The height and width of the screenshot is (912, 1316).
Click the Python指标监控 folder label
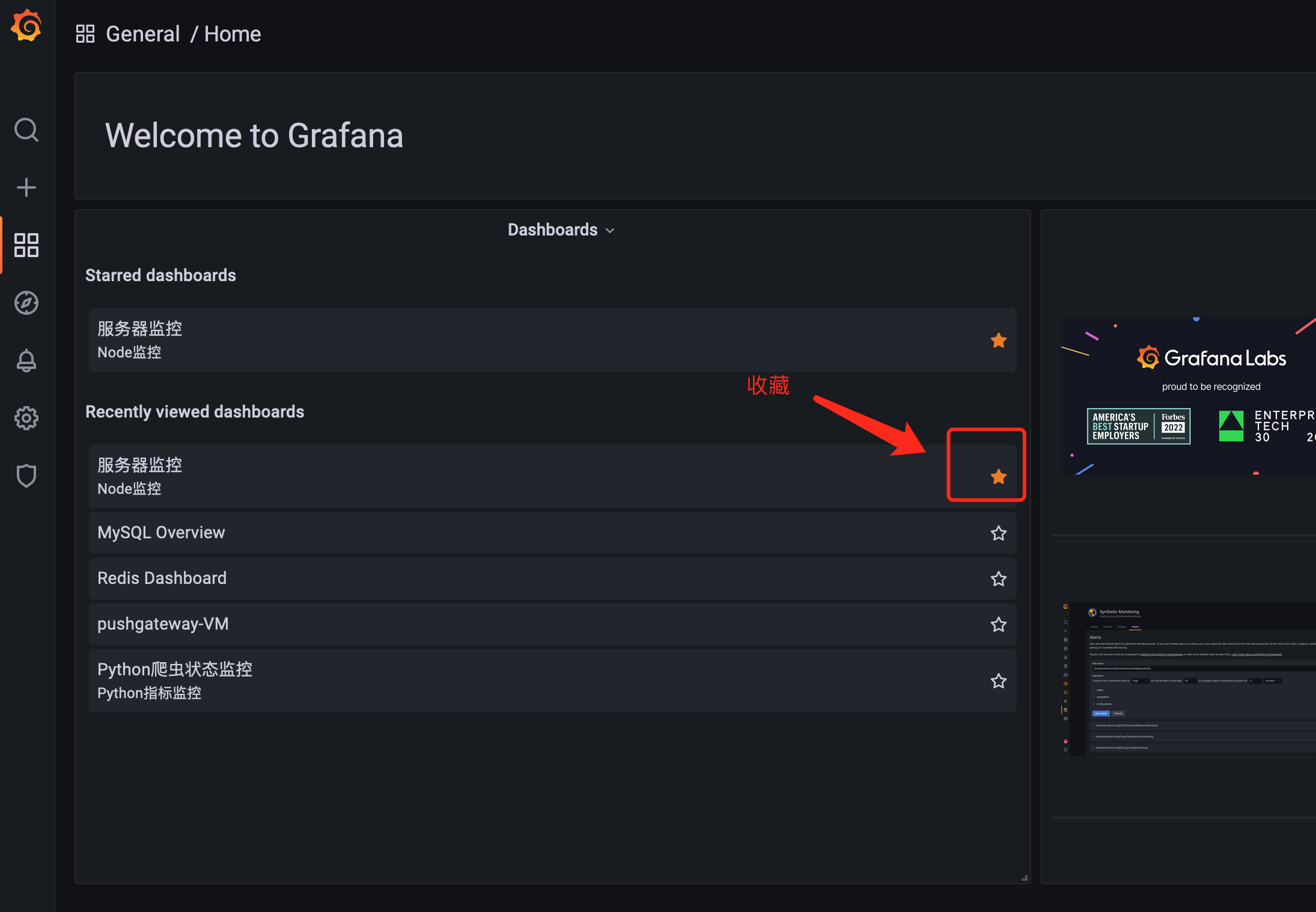(150, 693)
